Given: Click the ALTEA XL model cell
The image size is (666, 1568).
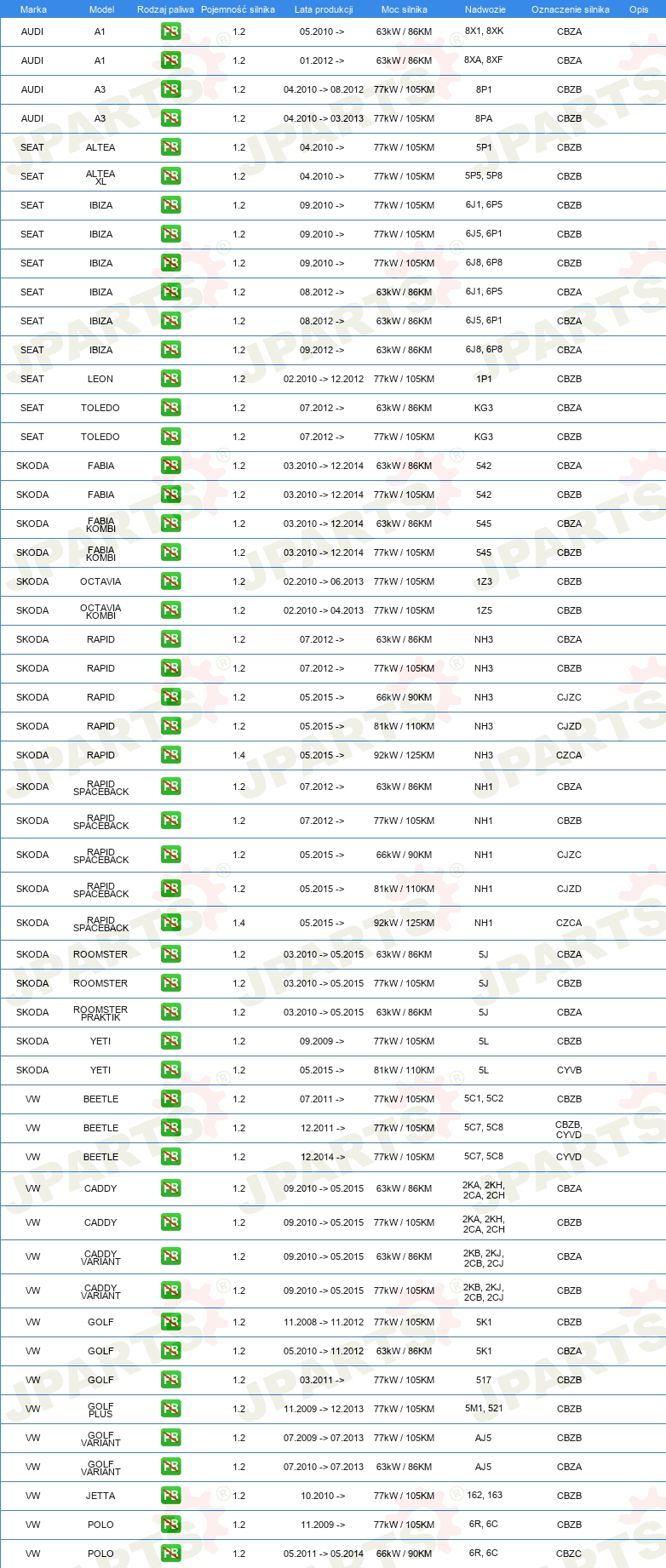Looking at the screenshot, I should [100, 177].
